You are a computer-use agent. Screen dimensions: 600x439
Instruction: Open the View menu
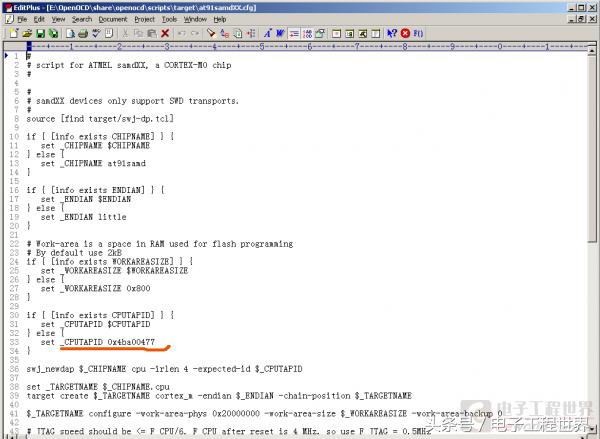pyautogui.click(x=59, y=19)
